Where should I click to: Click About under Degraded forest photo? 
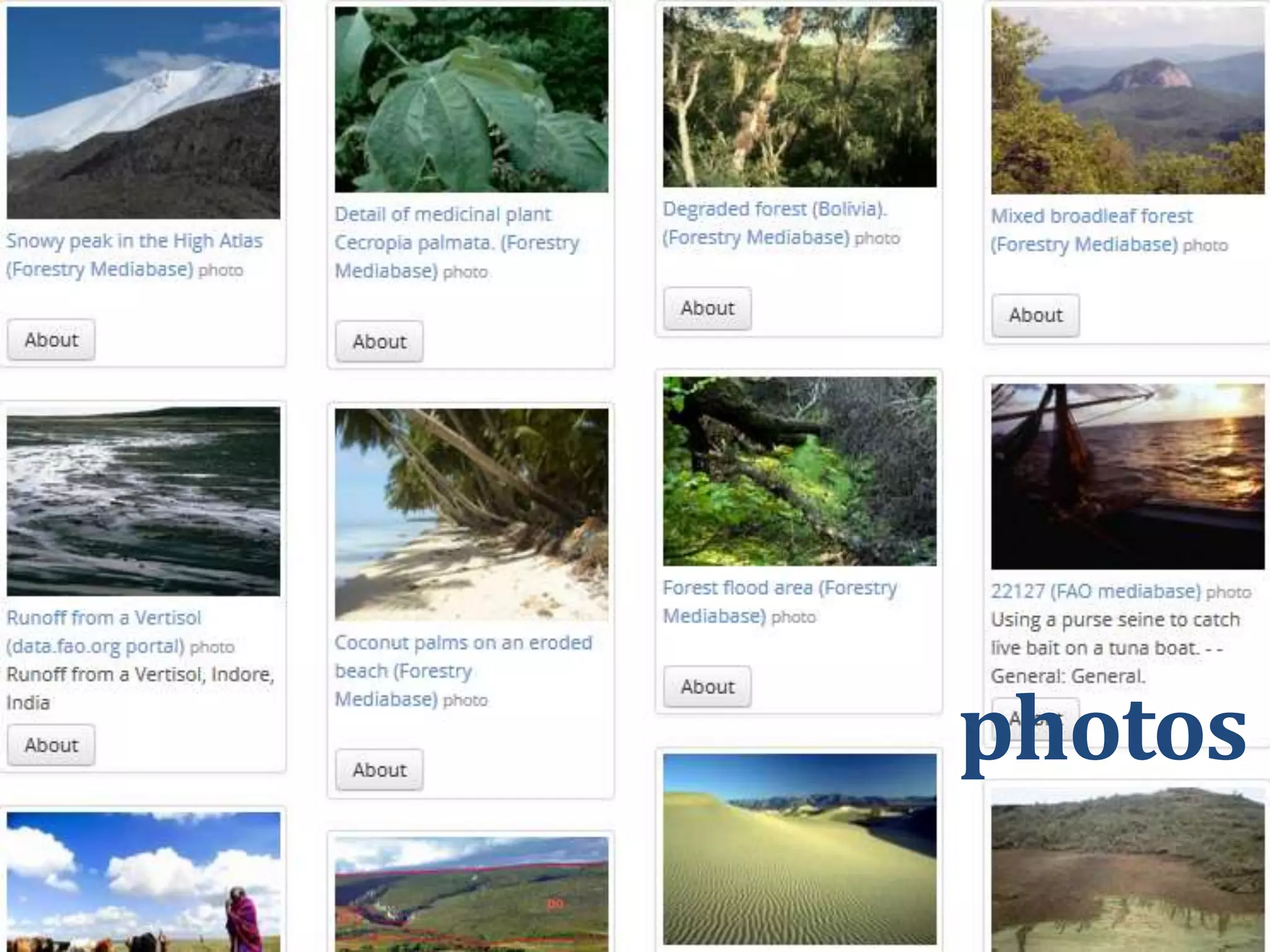point(708,308)
